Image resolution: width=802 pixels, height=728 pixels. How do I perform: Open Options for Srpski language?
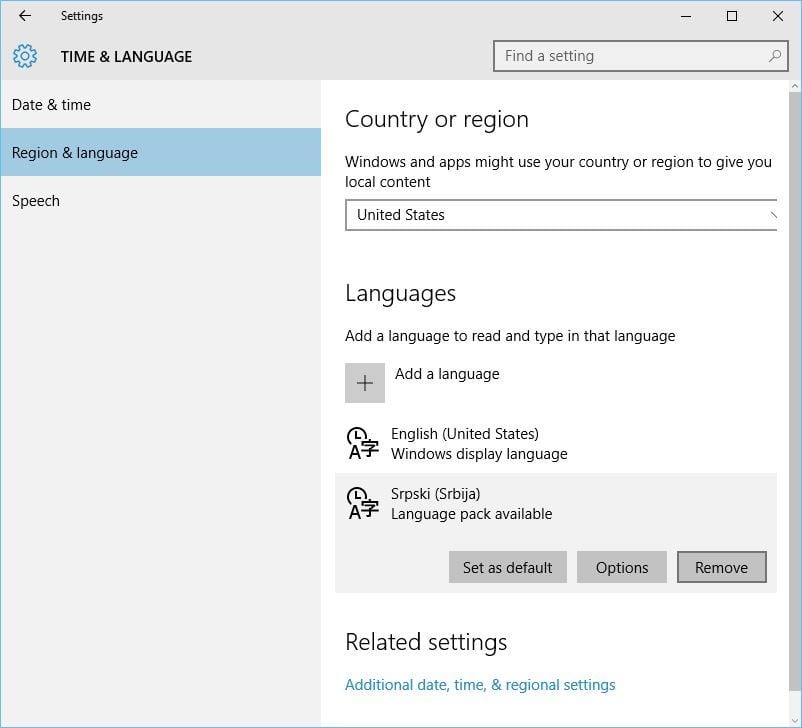(x=621, y=567)
